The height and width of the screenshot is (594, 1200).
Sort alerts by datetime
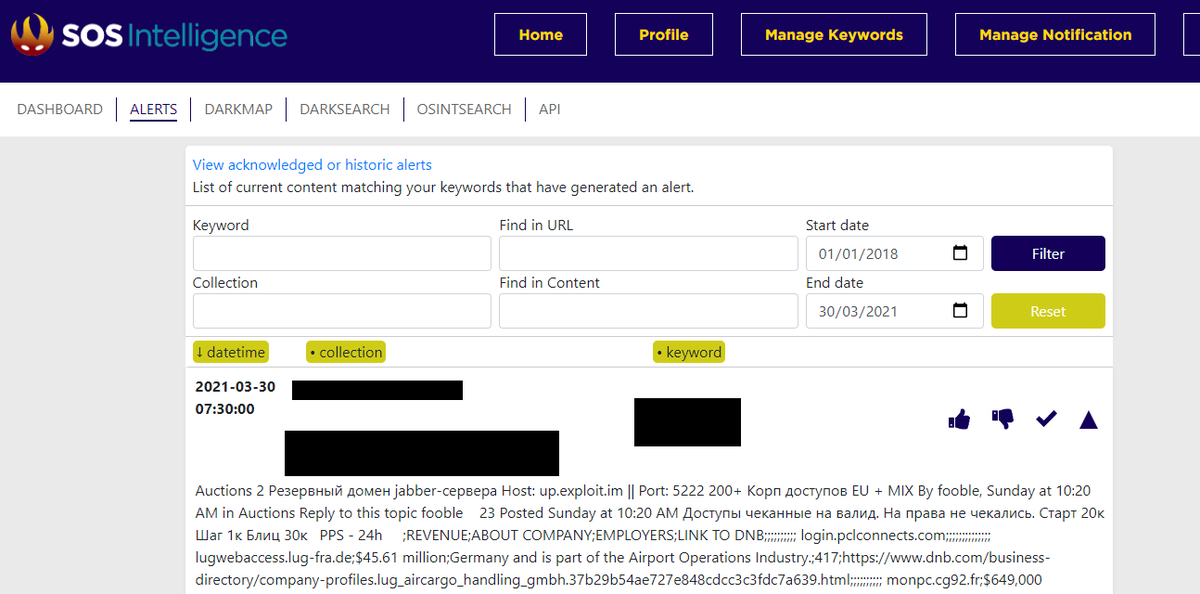pos(231,352)
